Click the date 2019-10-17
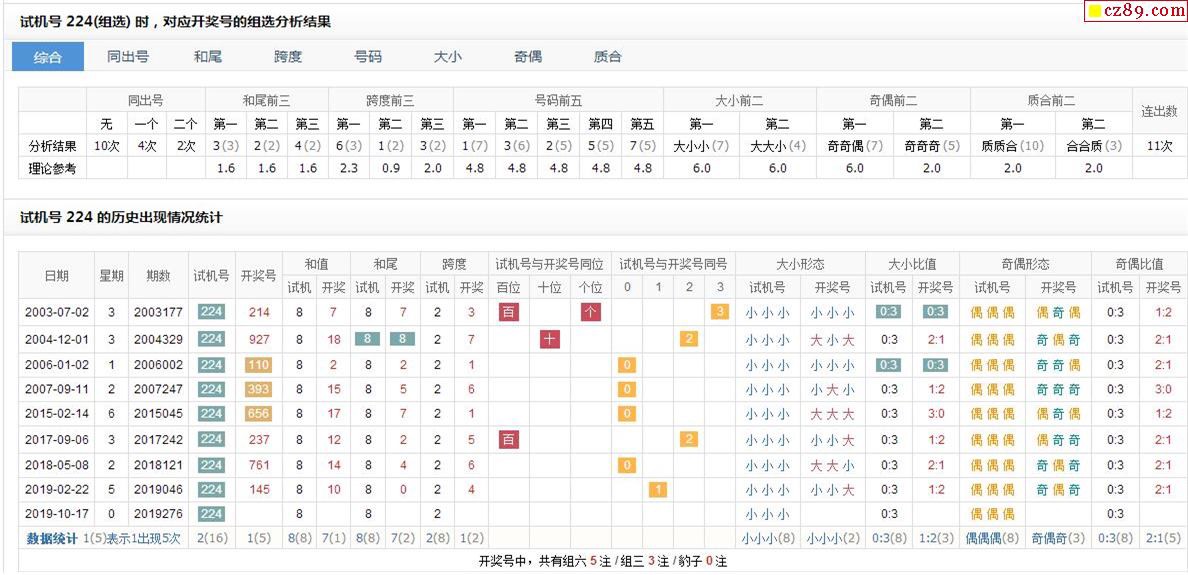The width and height of the screenshot is (1188, 575). [x=57, y=514]
